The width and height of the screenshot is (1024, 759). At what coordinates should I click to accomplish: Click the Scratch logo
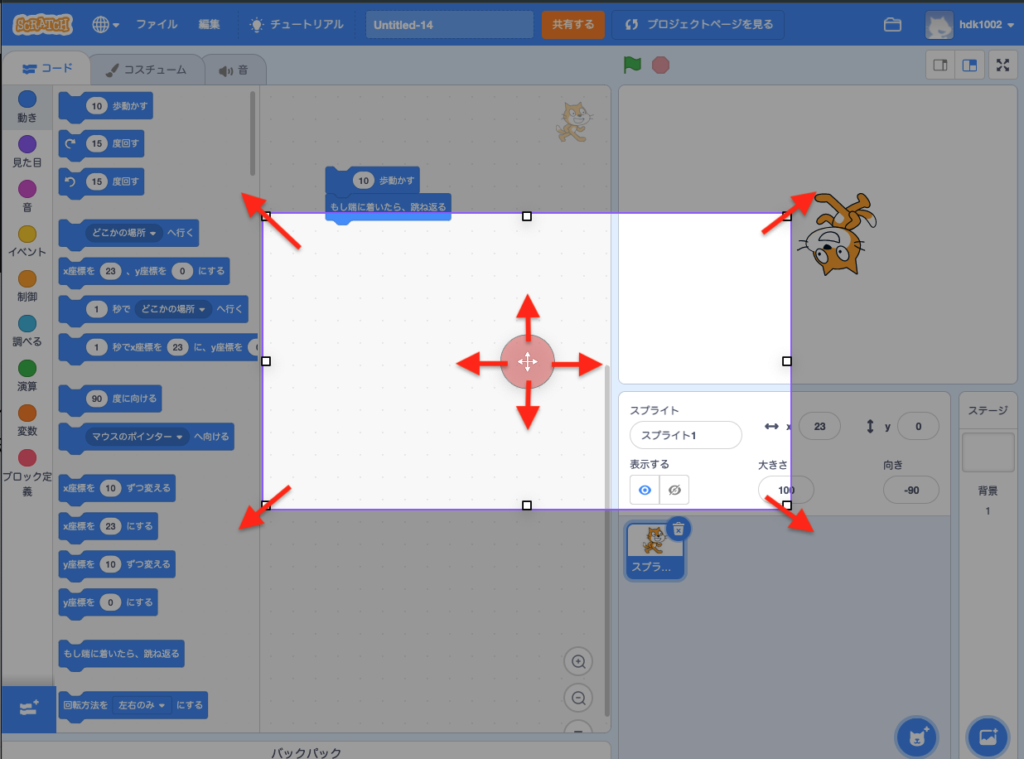point(42,25)
